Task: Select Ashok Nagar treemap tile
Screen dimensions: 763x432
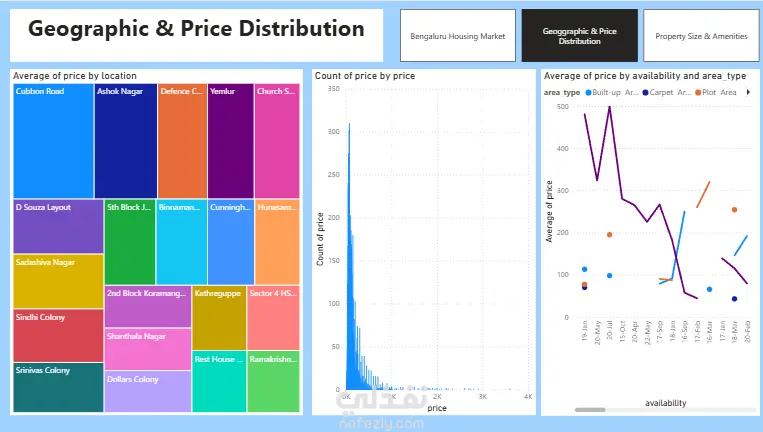Action: click(126, 141)
